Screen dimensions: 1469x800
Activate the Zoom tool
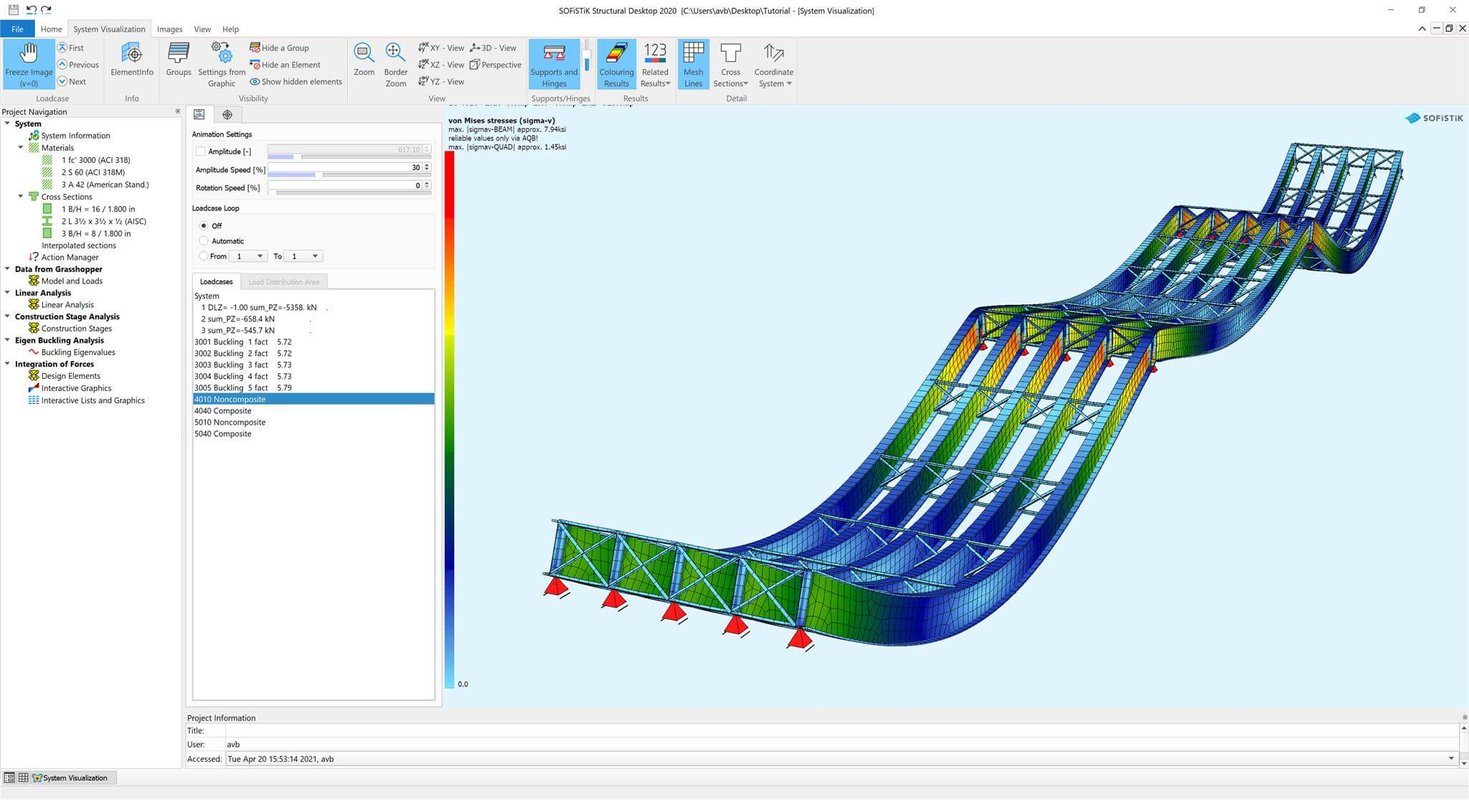364,60
